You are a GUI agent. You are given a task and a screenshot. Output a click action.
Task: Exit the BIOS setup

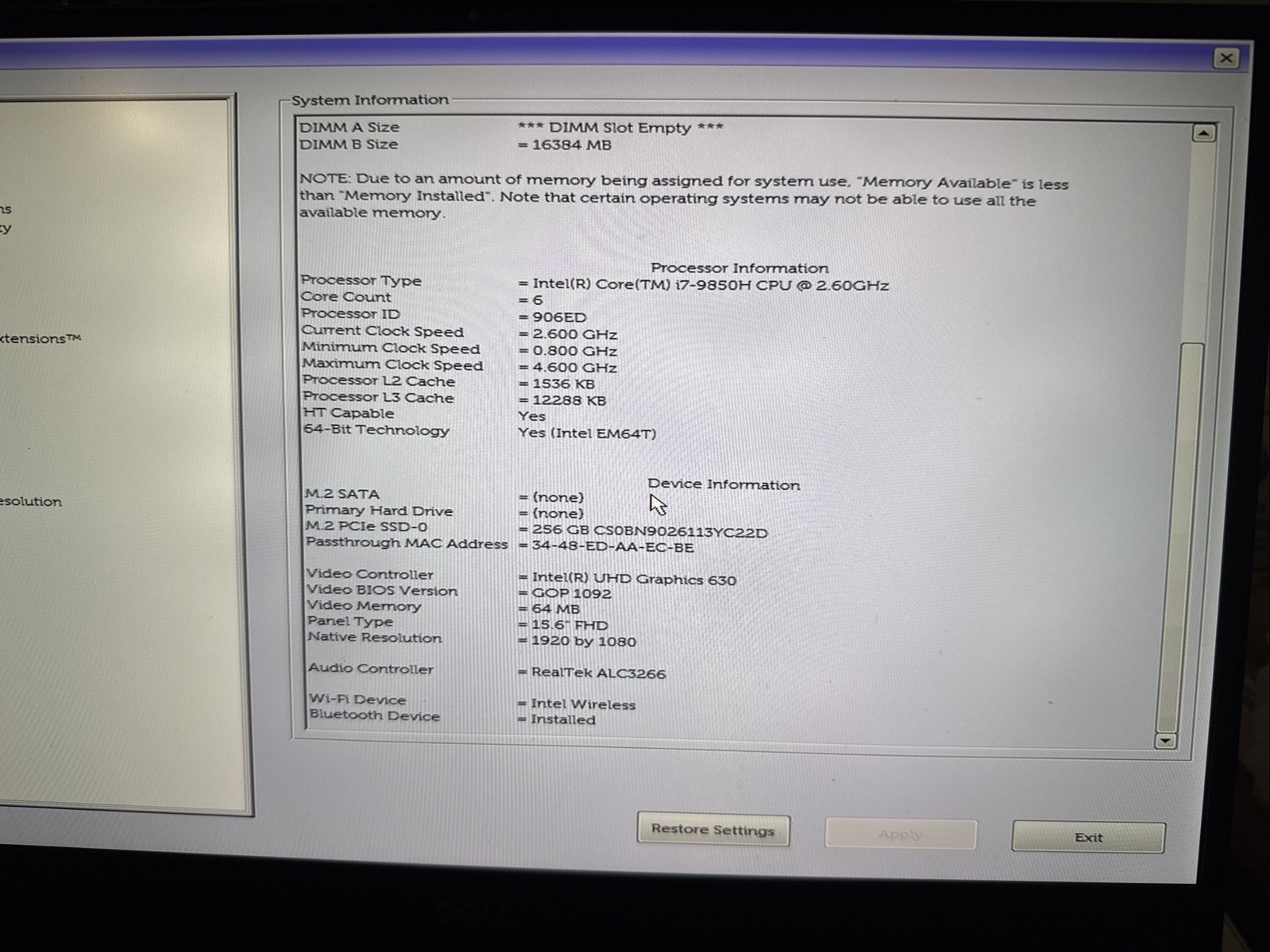(x=1088, y=837)
